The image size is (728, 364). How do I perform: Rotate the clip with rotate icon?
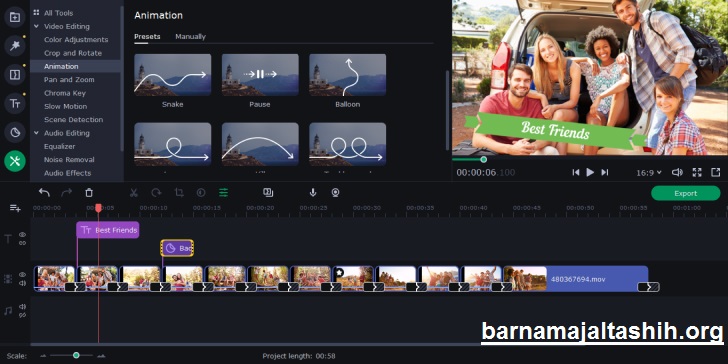point(156,193)
